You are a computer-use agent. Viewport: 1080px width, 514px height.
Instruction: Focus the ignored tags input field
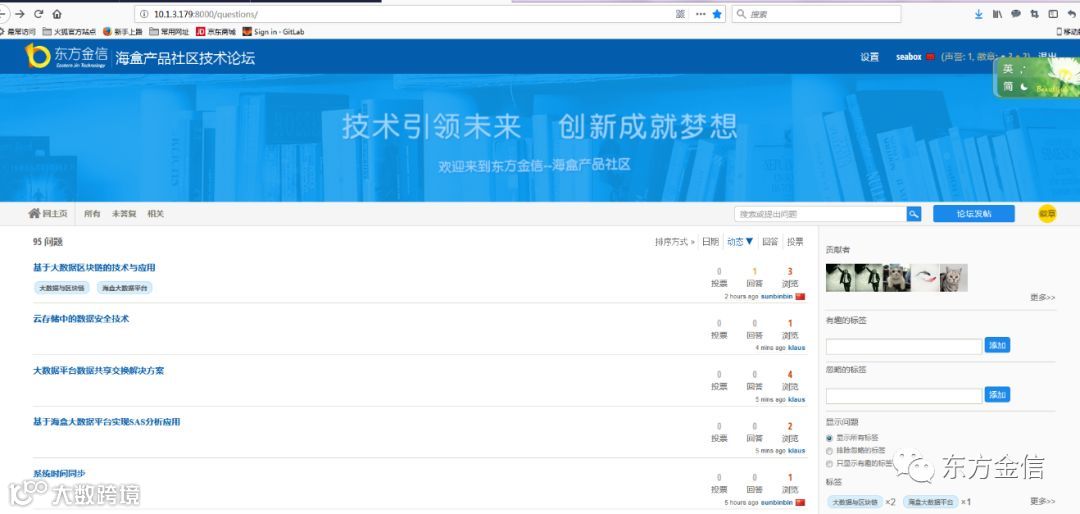tap(904, 396)
